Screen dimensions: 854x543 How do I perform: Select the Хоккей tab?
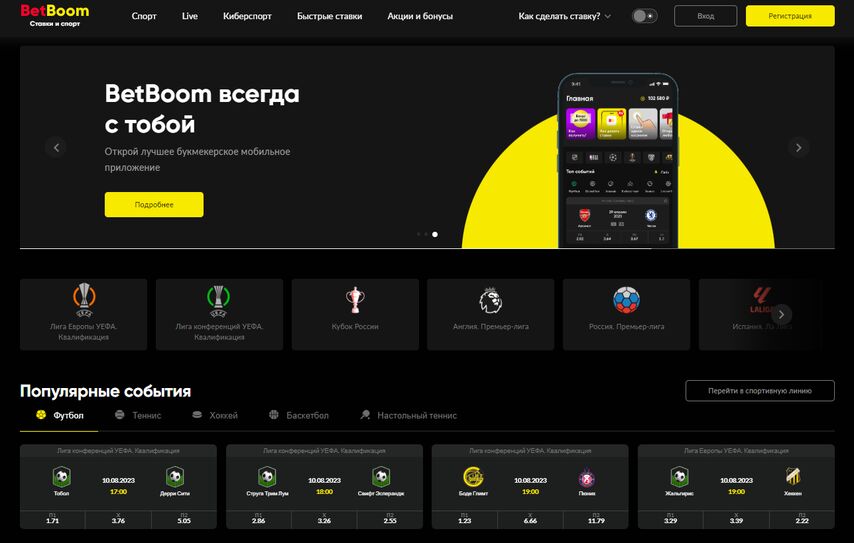(215, 416)
